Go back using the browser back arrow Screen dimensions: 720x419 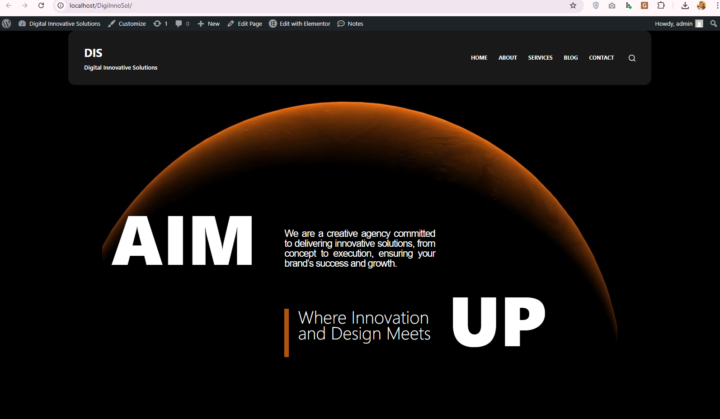point(8,6)
